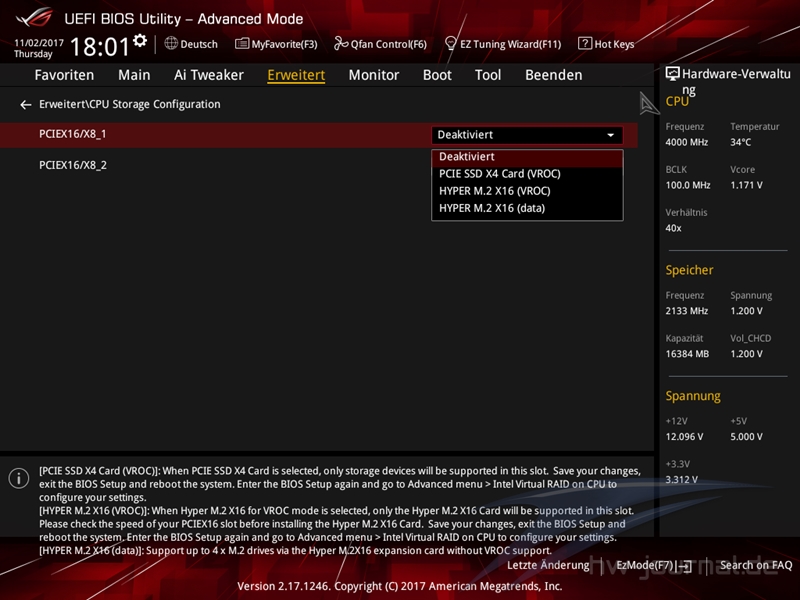Screen dimensions: 800x600
Task: Open Qfan Control(F6)
Action: 380,44
